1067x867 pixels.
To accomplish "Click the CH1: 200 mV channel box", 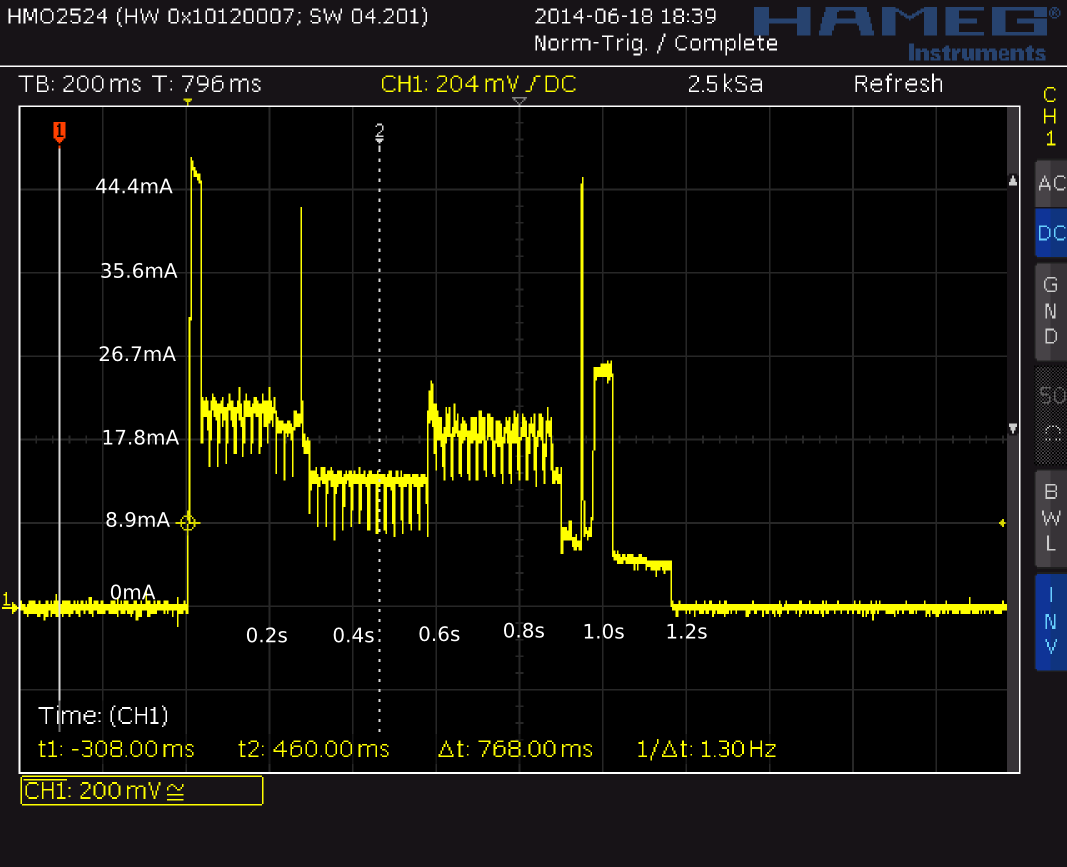I will [x=142, y=791].
